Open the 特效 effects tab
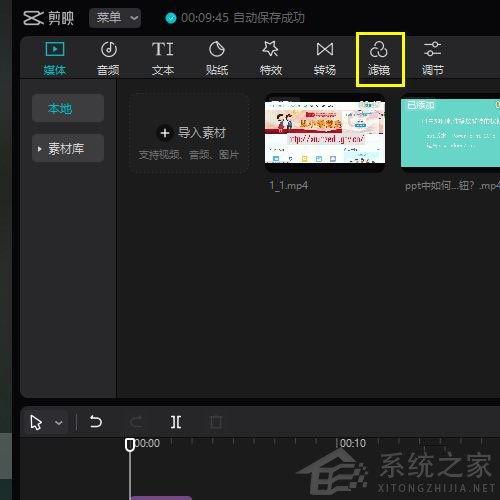 coord(271,59)
